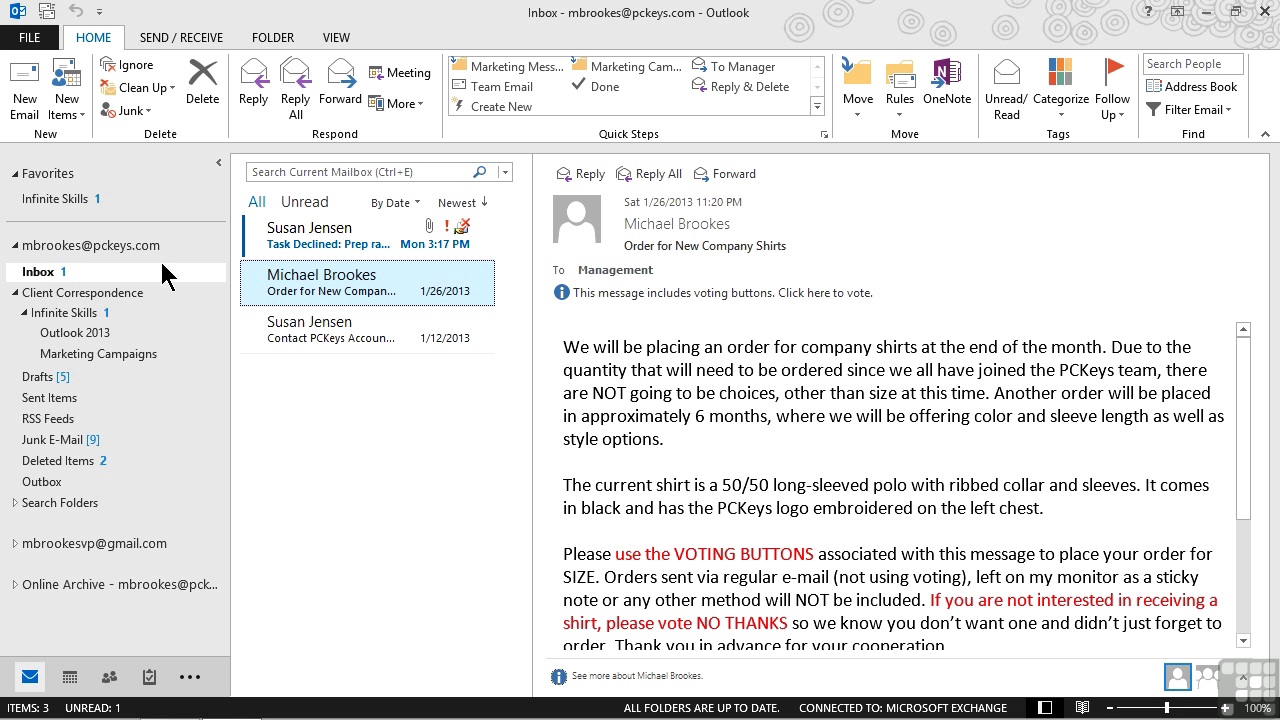Switch to the FOLDER tab
The width and height of the screenshot is (1280, 720).
273,38
